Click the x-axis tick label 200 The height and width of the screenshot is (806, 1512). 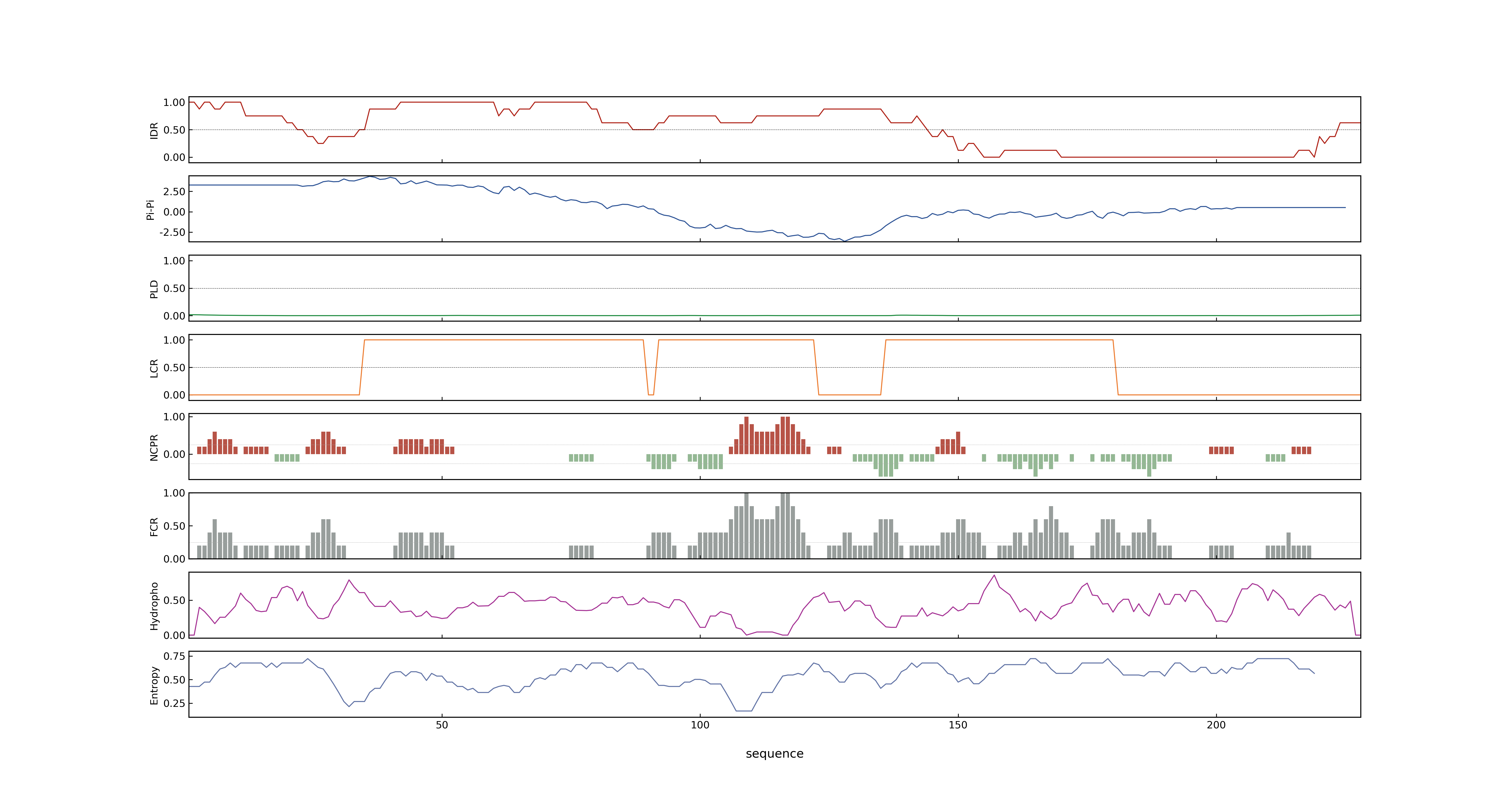point(1216,725)
